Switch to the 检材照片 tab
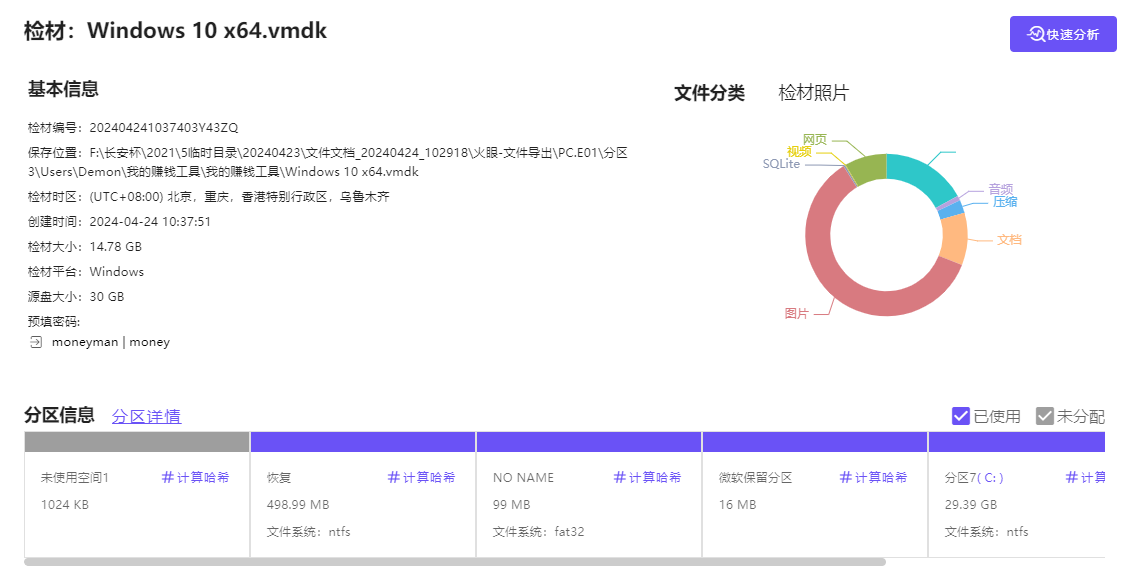Image resolution: width=1133 pixels, height=579 pixels. click(813, 93)
